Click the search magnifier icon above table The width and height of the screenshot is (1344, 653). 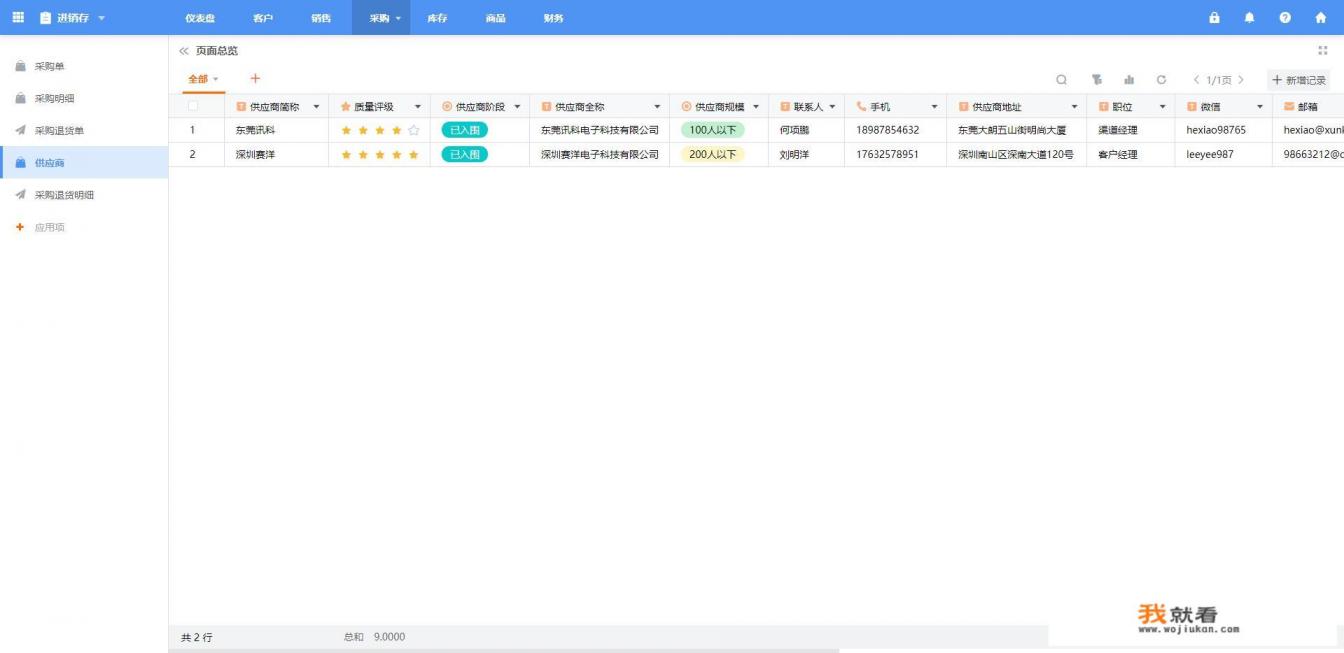tap(1061, 80)
